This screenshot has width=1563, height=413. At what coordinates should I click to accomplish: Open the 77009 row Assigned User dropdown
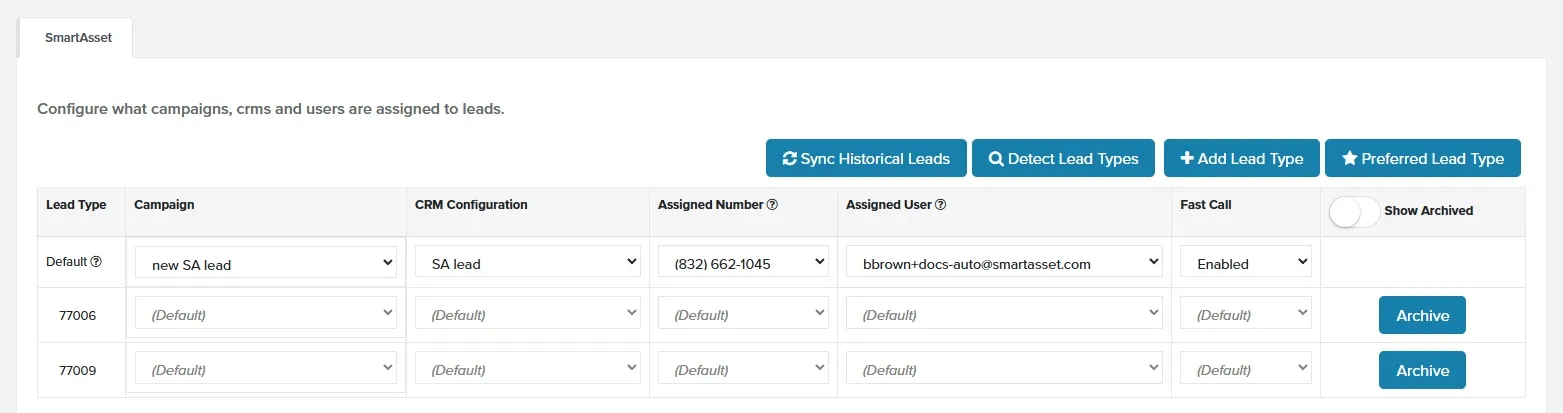tap(1004, 368)
